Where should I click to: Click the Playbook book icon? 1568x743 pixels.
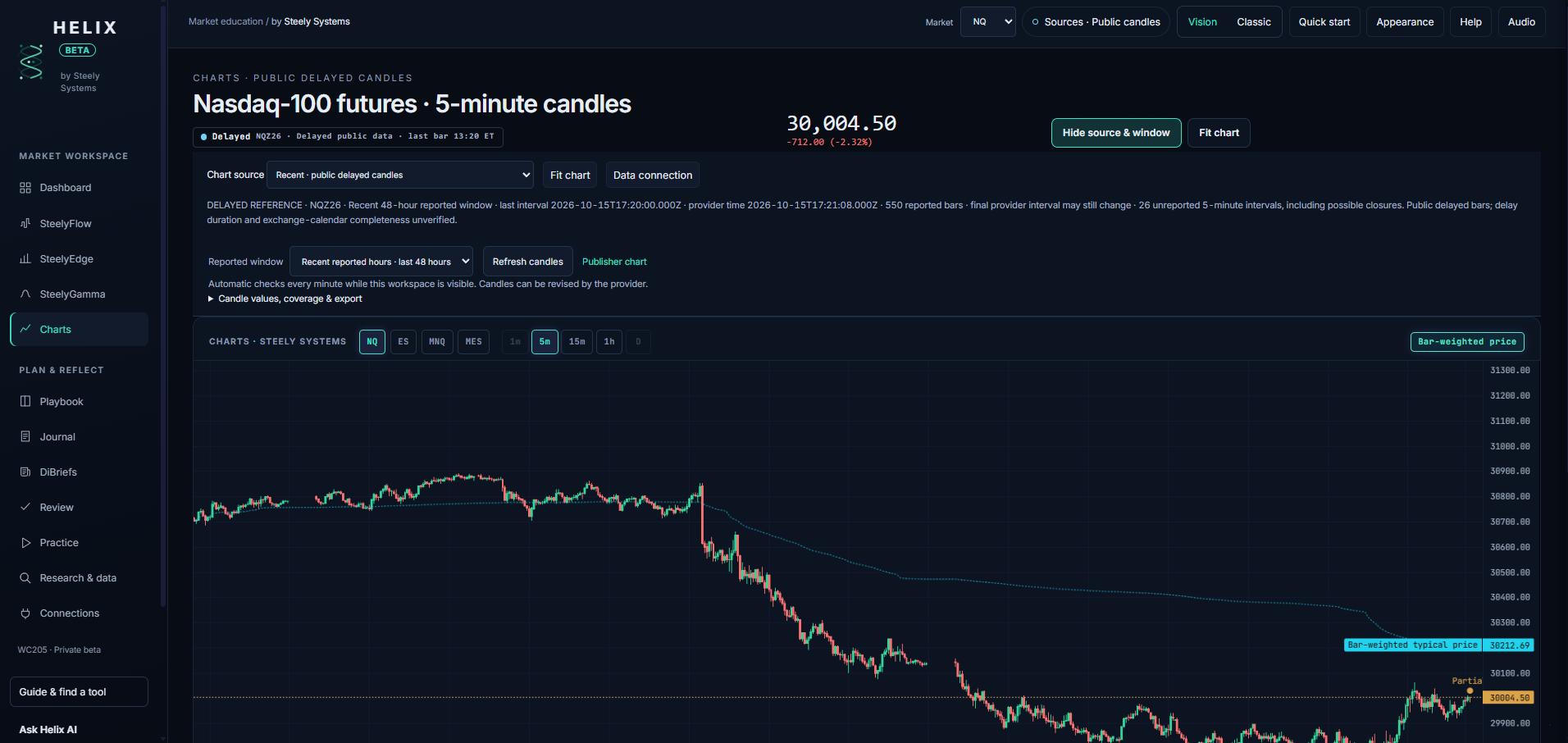(x=25, y=401)
